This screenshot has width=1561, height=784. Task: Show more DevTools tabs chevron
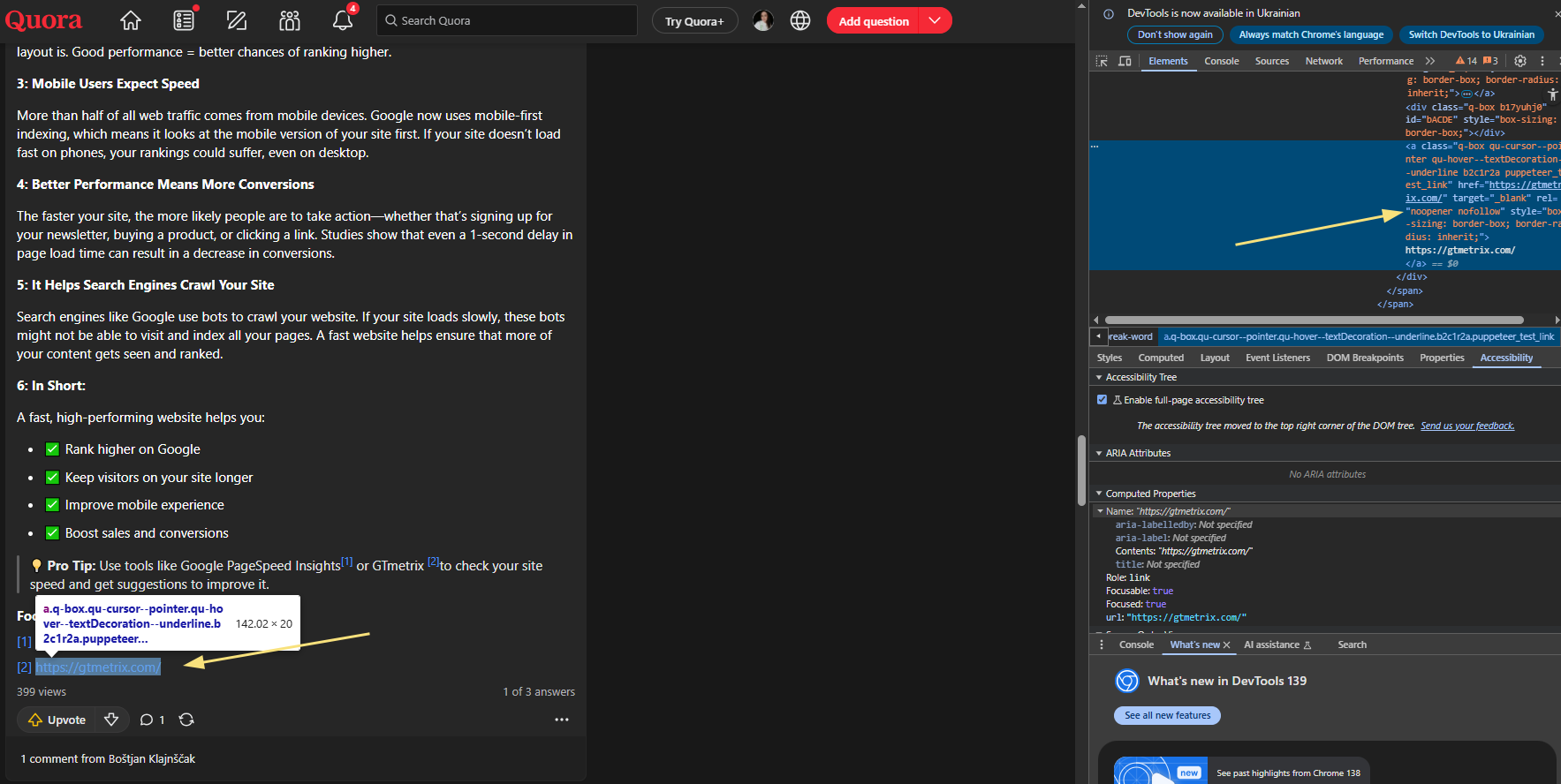[1430, 61]
